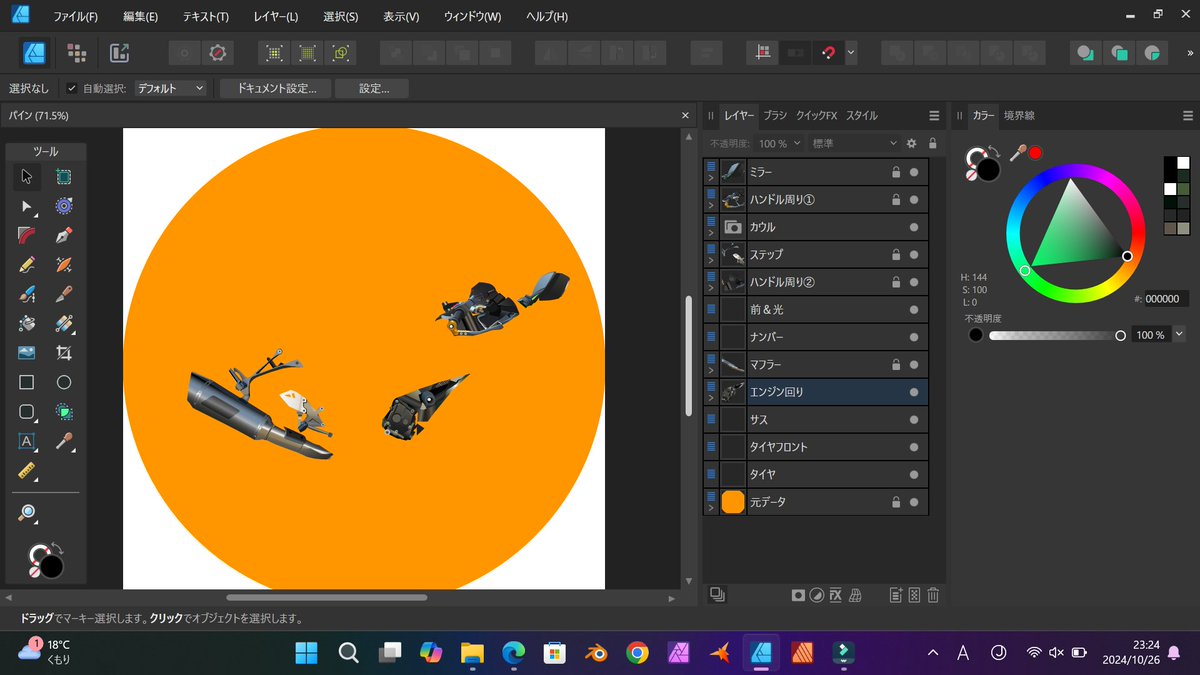Unlock the 元データ layer lock
This screenshot has height=675, width=1200.
896,502
